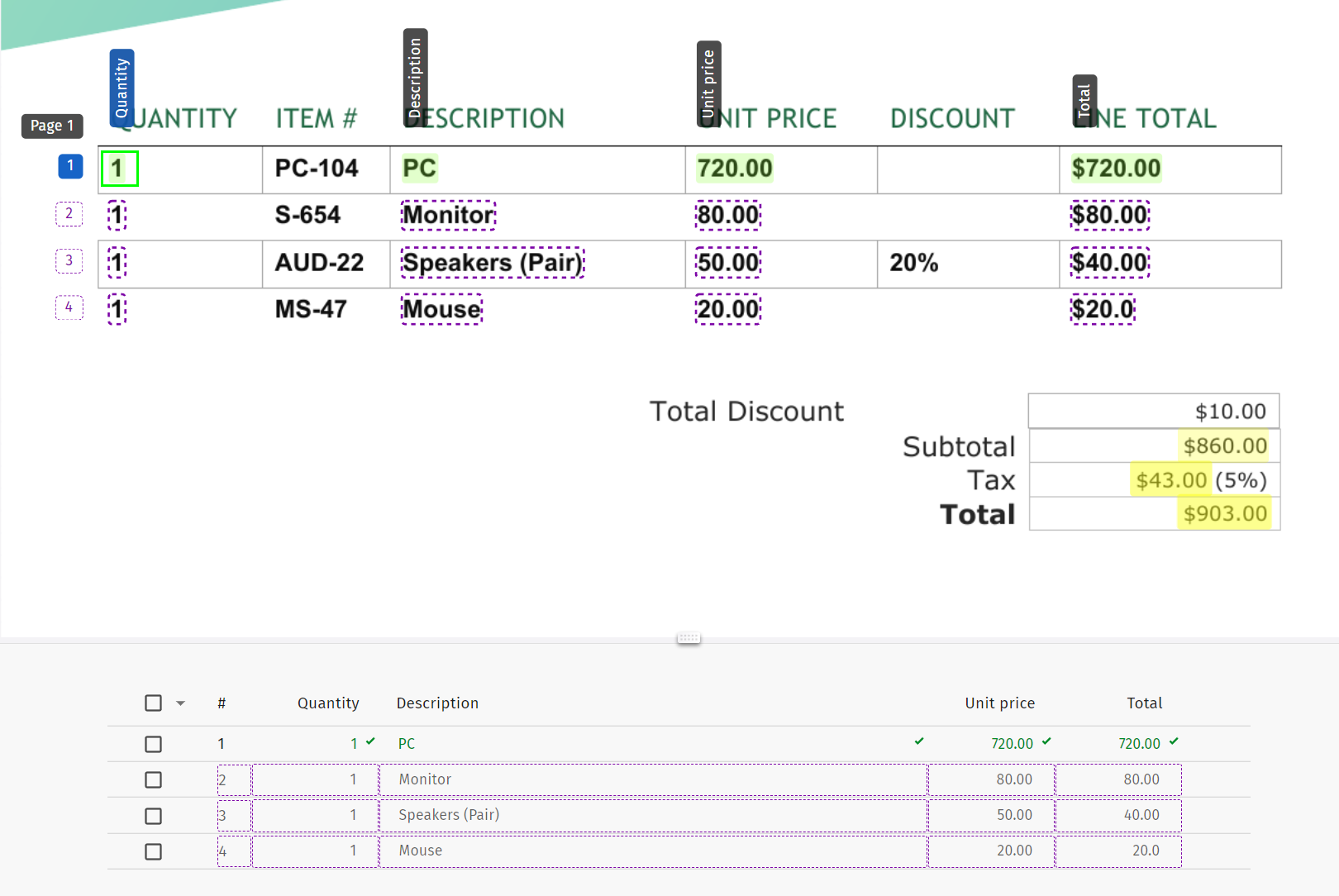Select the dashed row 3 badge
The width and height of the screenshot is (1339, 896).
click(x=69, y=260)
